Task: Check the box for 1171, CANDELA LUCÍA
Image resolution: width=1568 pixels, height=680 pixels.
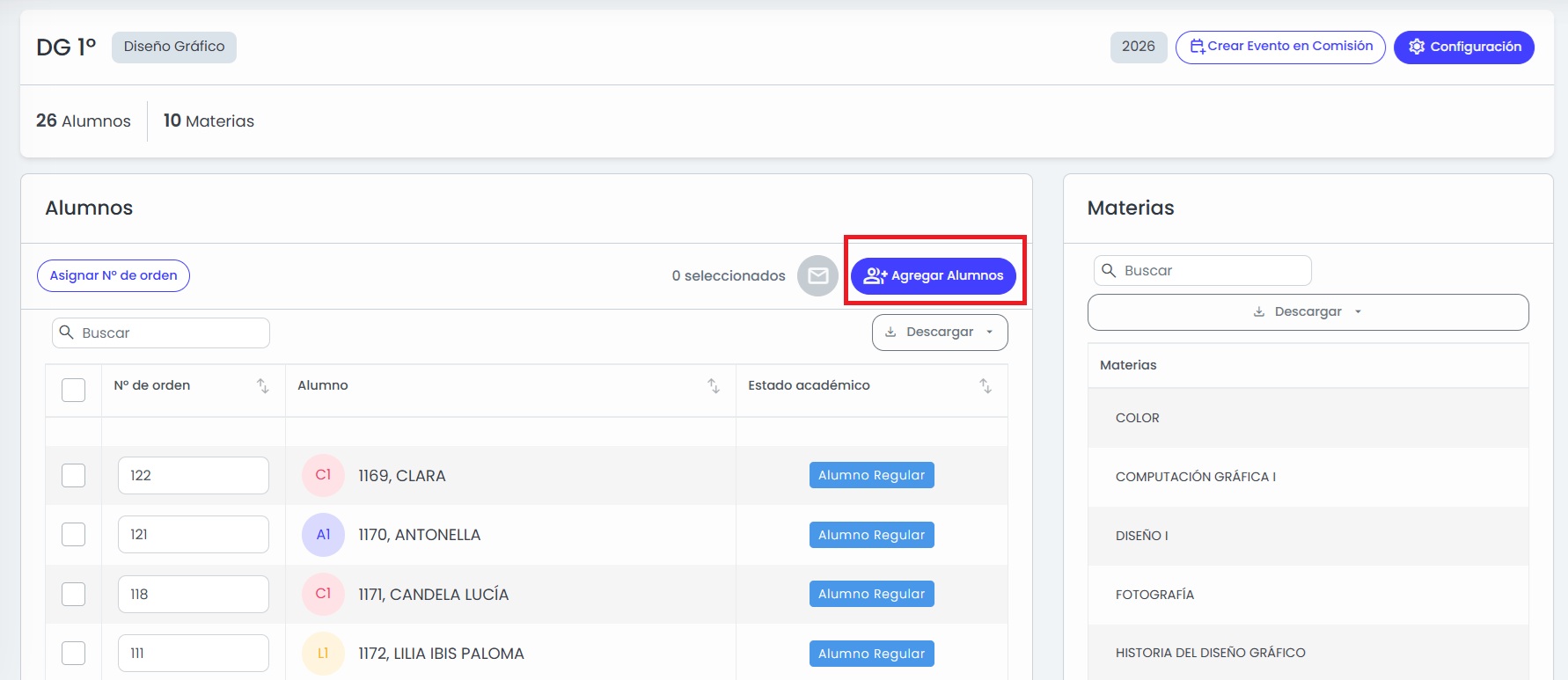Action: (74, 594)
